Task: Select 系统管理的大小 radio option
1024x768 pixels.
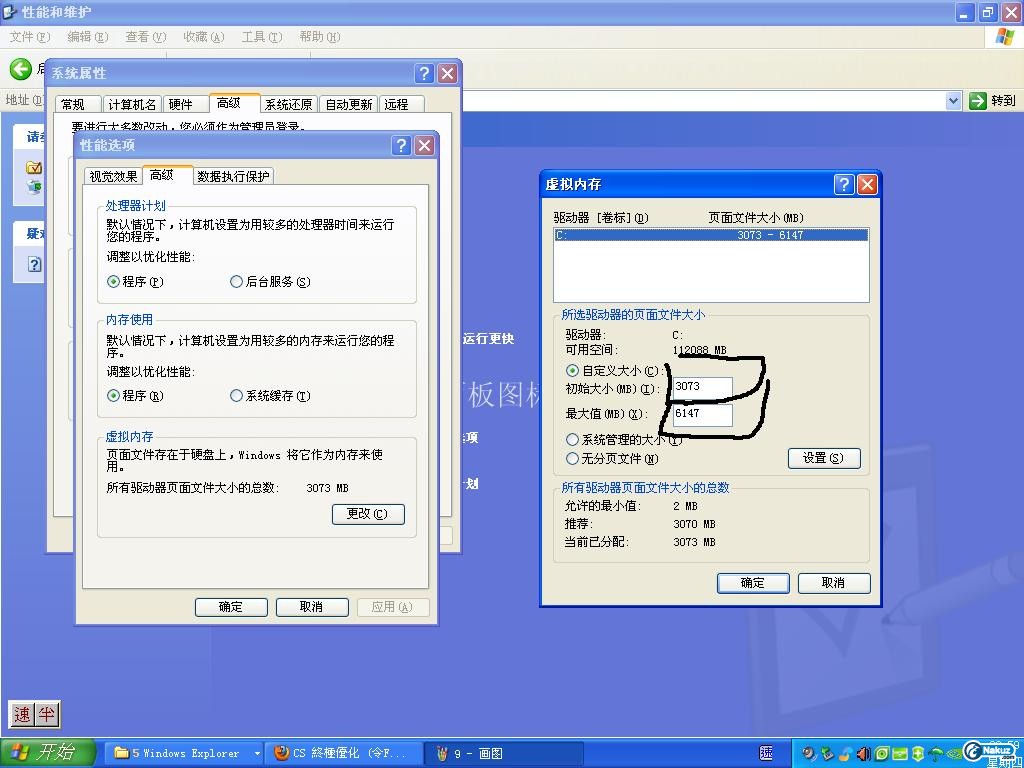Action: [623, 440]
